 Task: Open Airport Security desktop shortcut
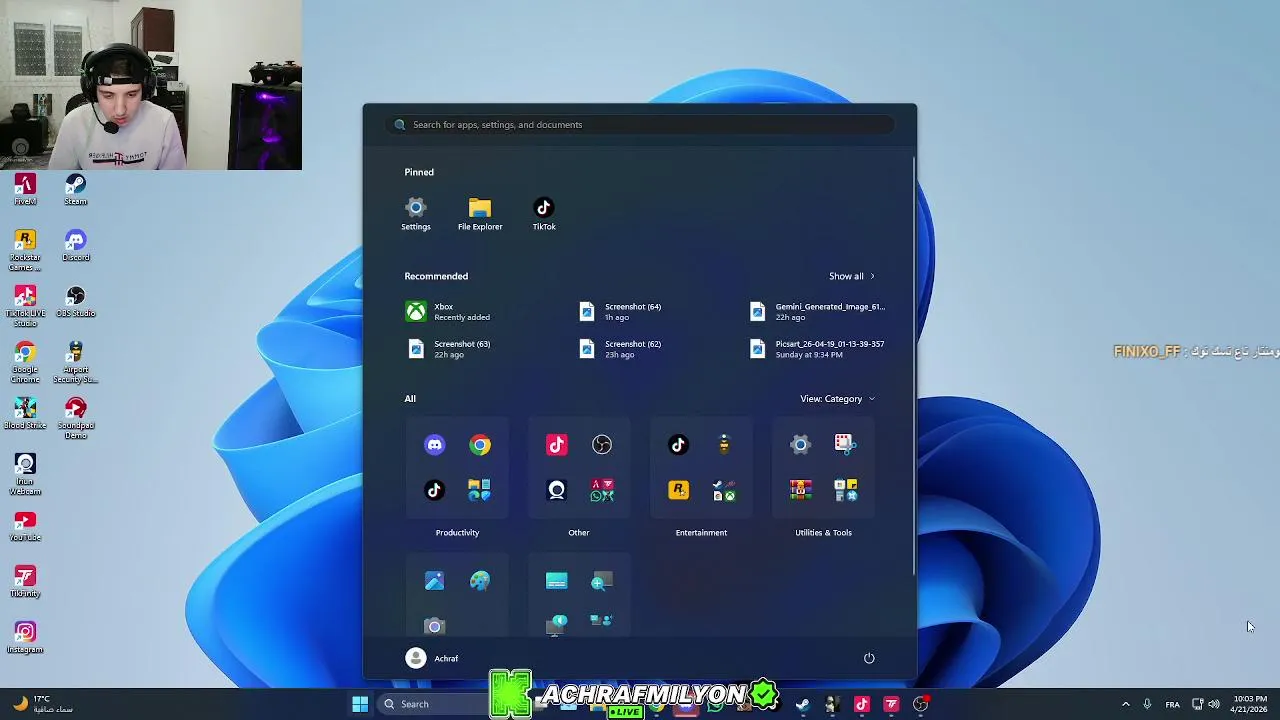click(x=76, y=362)
